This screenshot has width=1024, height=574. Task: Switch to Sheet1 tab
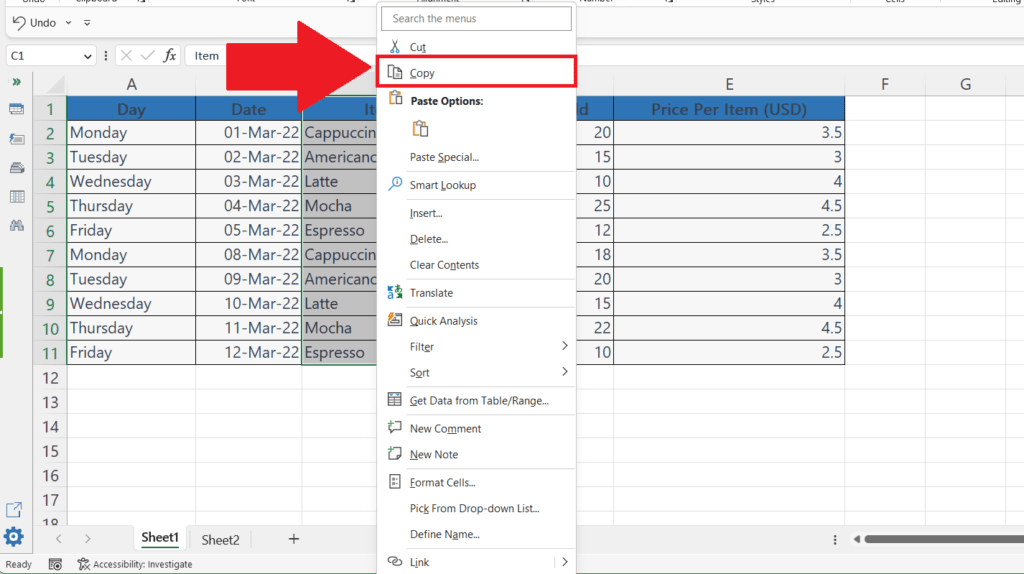pos(160,538)
